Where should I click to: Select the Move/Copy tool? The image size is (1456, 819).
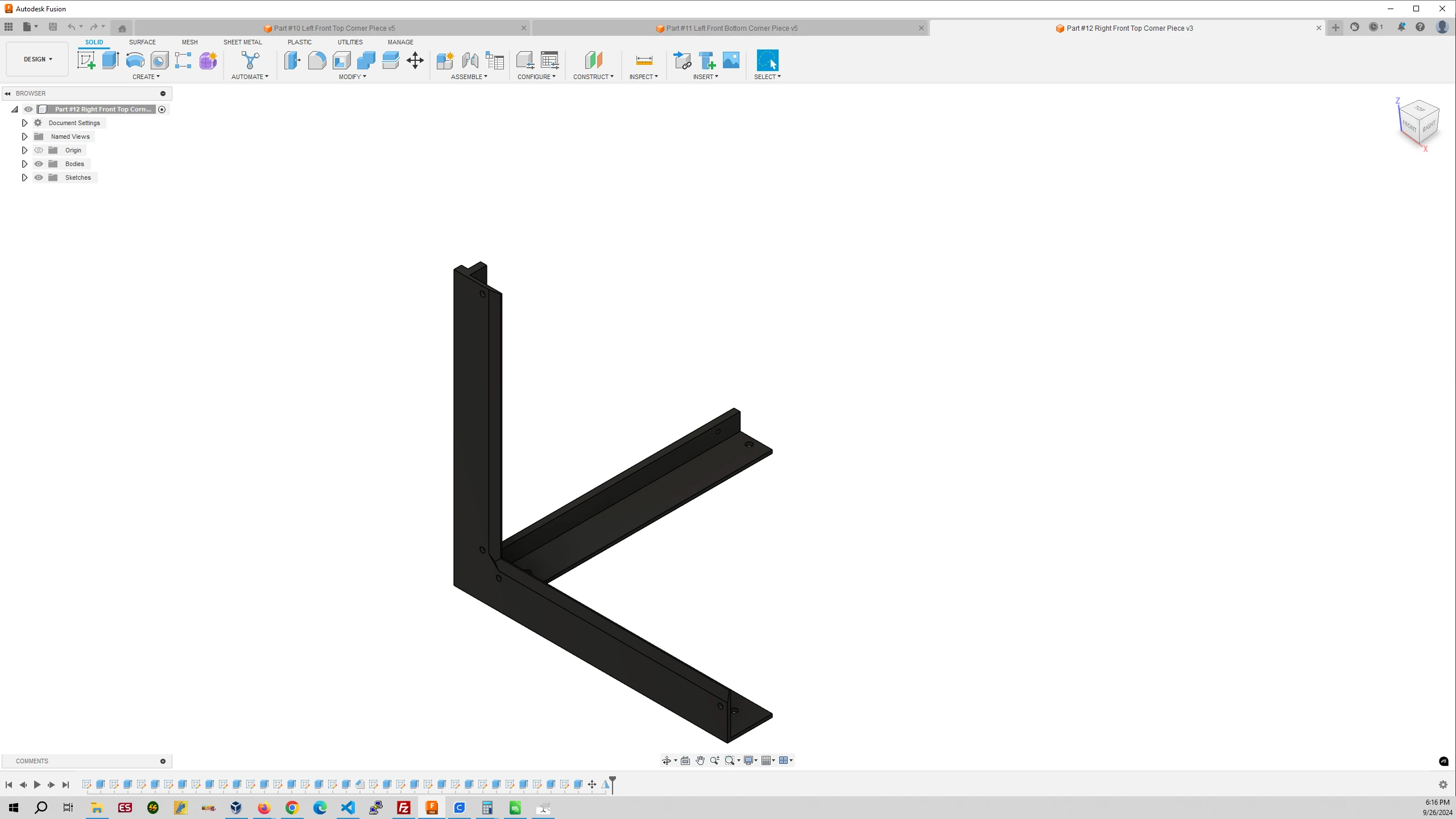coord(415,60)
